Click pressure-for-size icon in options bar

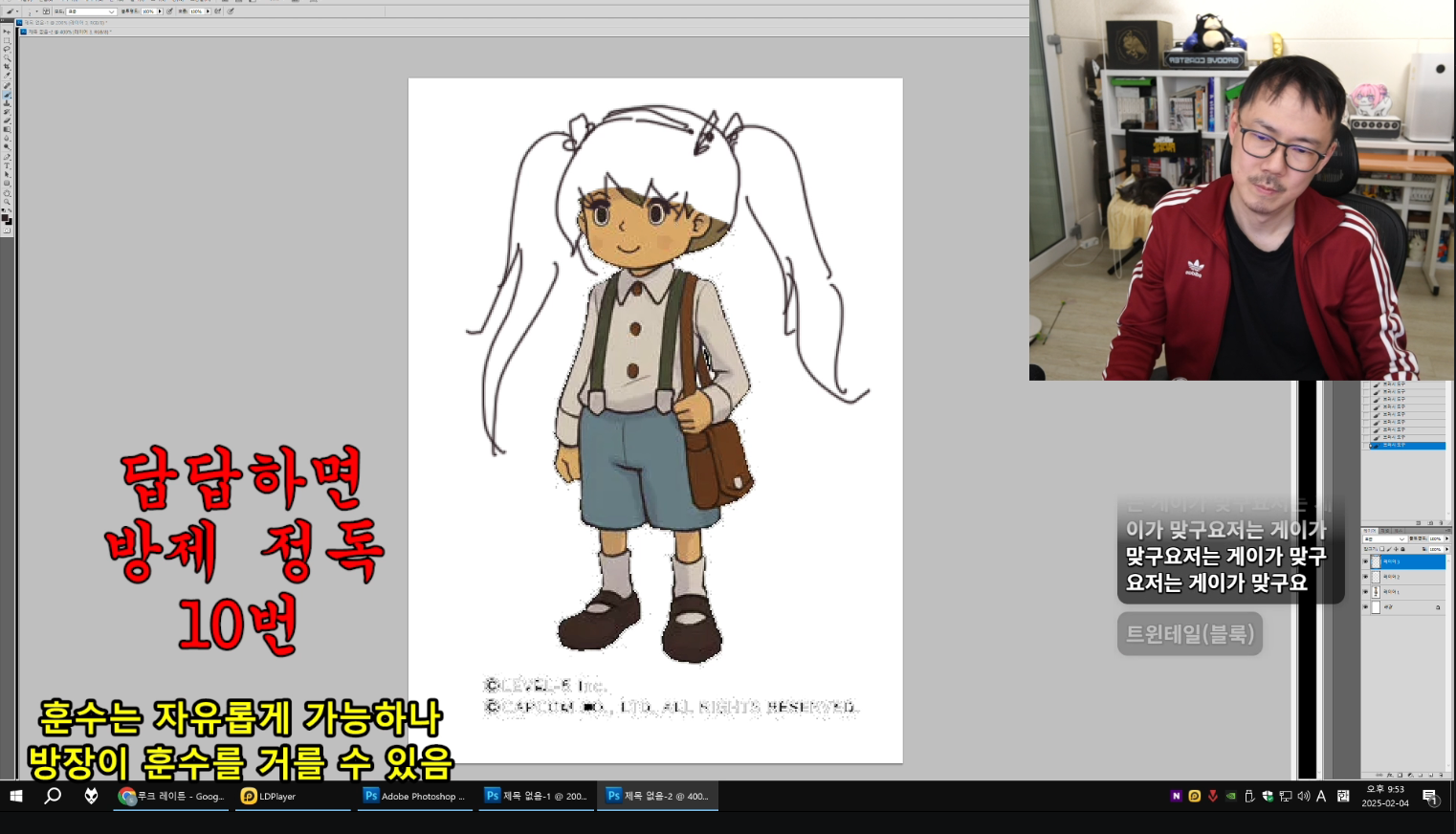coord(231,11)
